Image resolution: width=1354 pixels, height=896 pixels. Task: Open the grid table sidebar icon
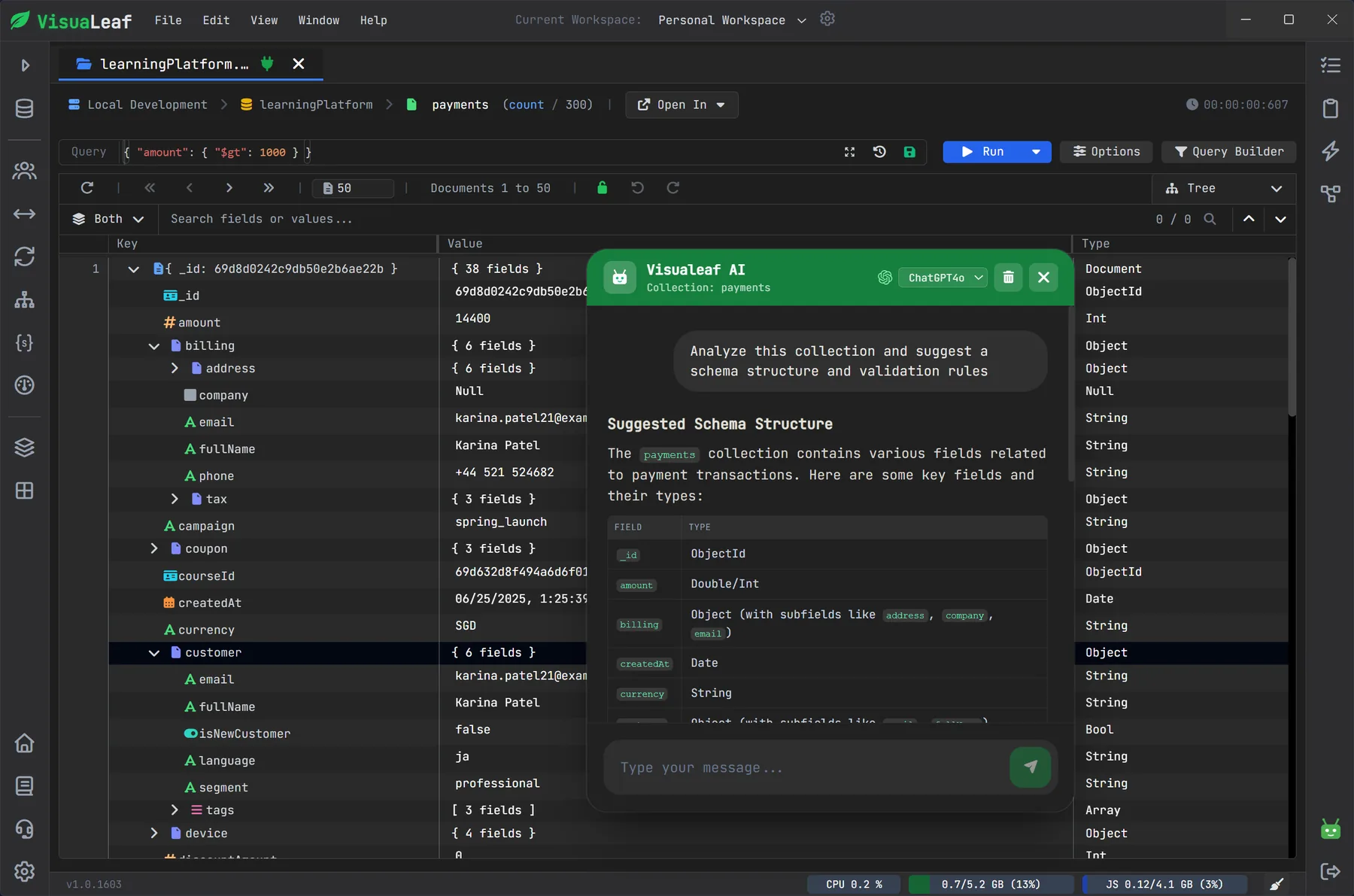(x=24, y=491)
